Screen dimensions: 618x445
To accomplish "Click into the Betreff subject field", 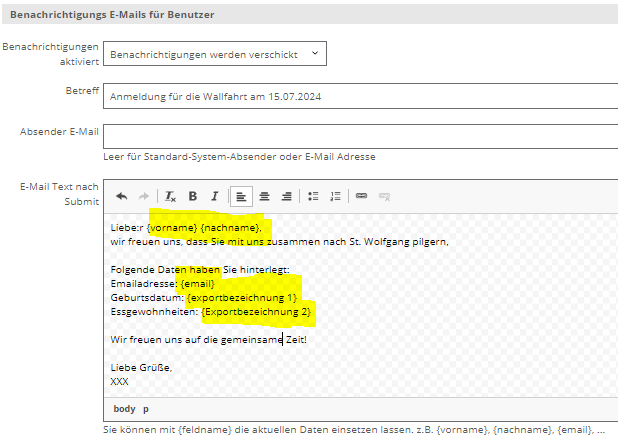I will [360, 96].
